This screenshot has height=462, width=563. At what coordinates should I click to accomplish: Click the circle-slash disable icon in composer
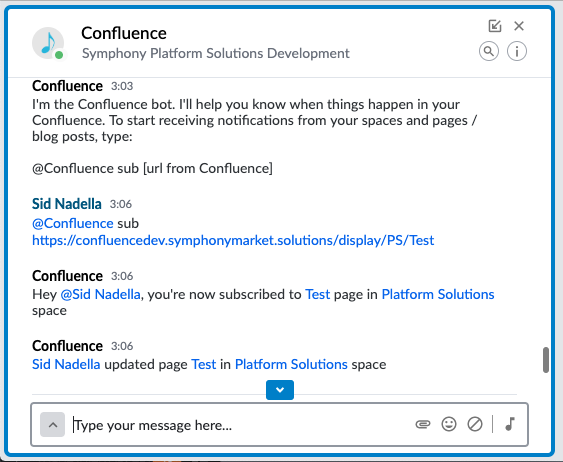[x=475, y=424]
